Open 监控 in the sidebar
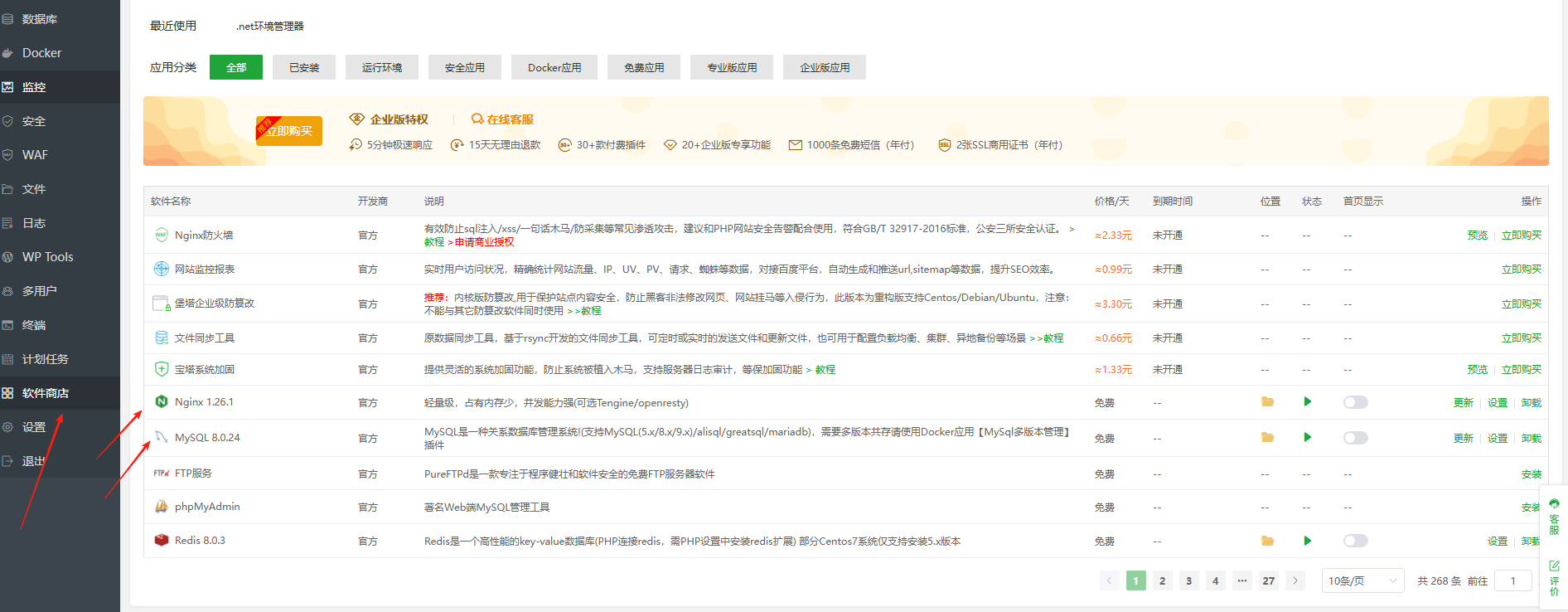1568x612 pixels. tap(60, 87)
